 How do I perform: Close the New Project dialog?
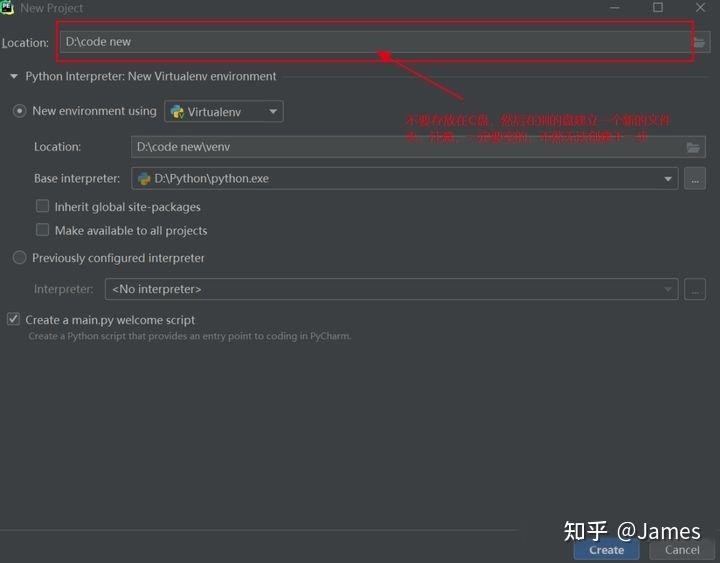click(700, 7)
